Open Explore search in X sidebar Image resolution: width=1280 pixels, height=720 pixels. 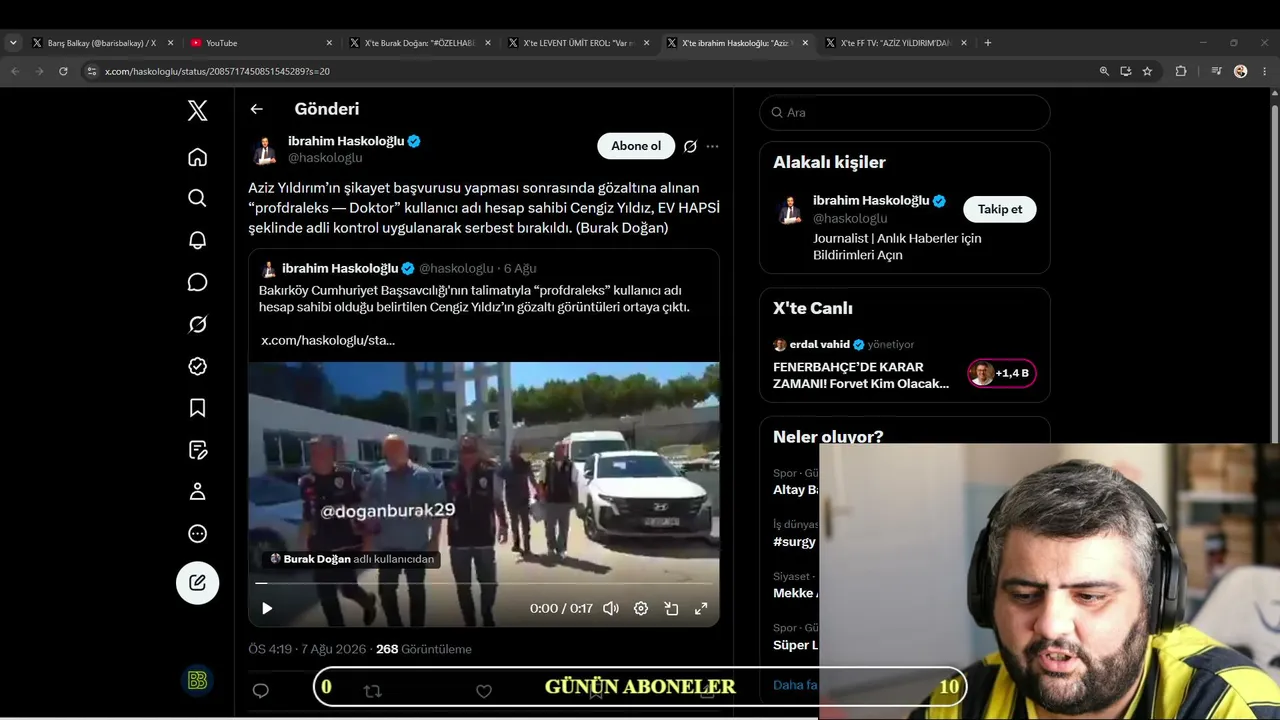point(198,198)
